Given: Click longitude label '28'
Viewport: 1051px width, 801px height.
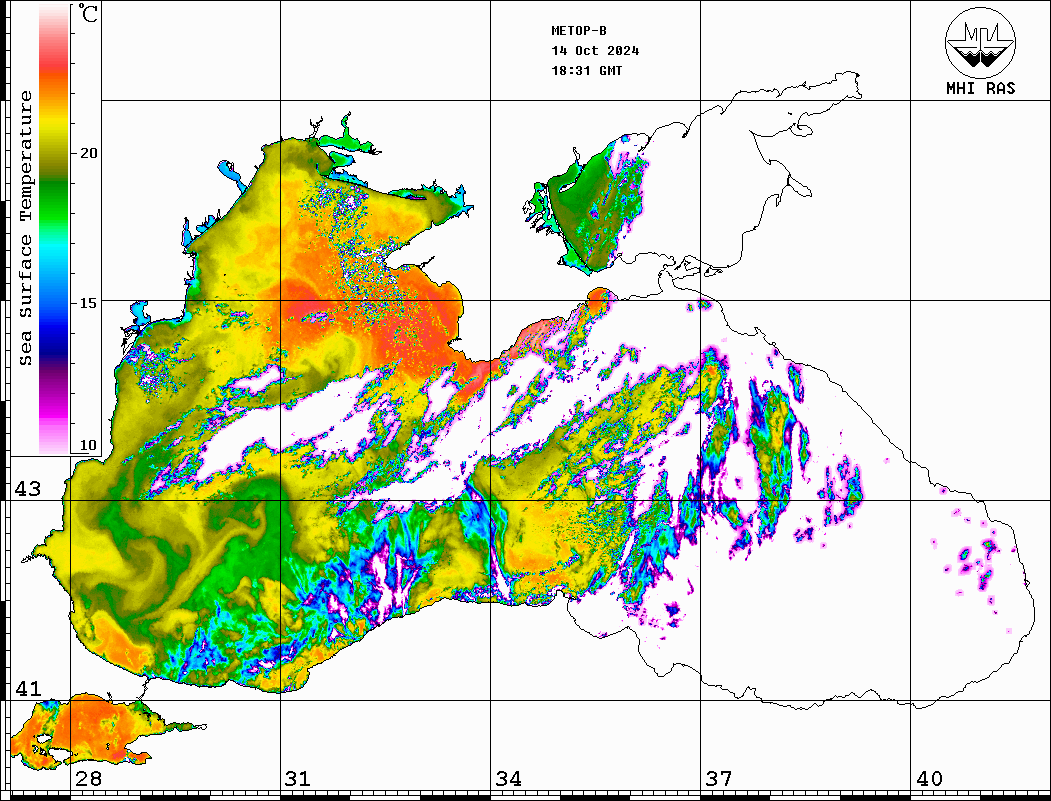Looking at the screenshot, I should pyautogui.click(x=88, y=778).
